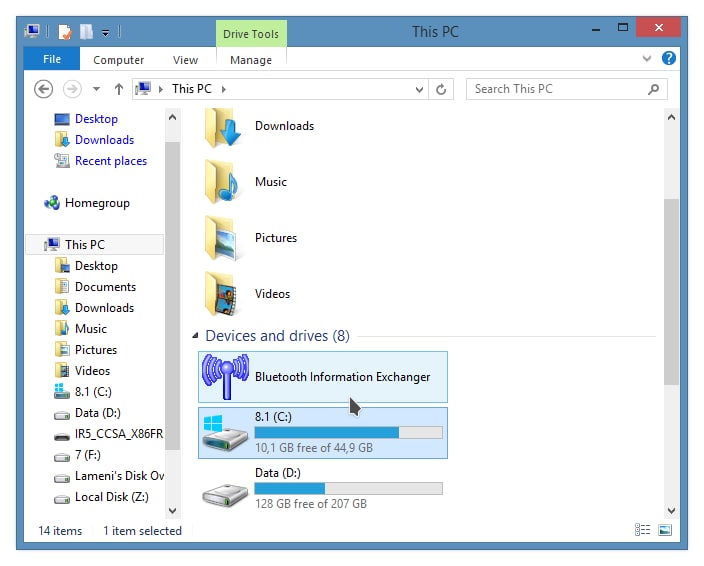Select 8.1 (C:) drive in sidebar
Image resolution: width=704 pixels, height=566 pixels.
pos(93,392)
